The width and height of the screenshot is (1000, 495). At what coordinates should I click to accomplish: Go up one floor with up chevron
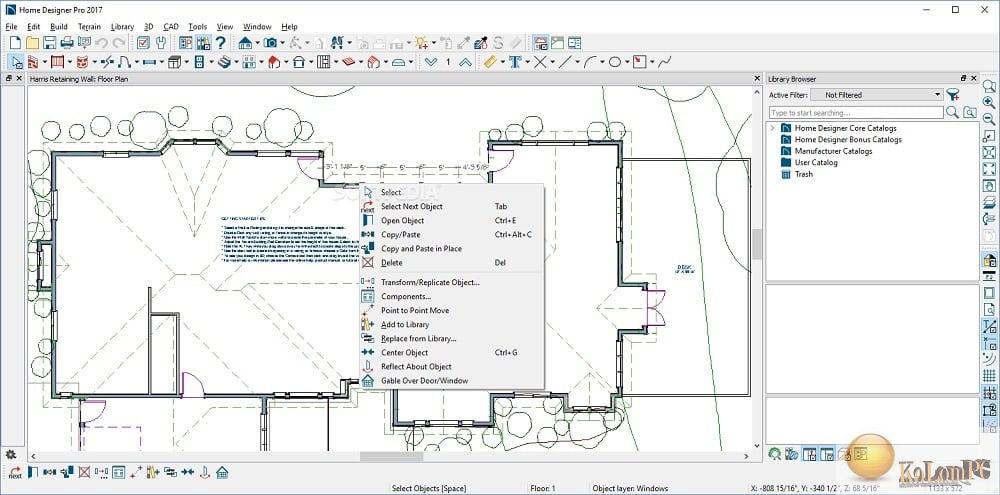pos(466,62)
